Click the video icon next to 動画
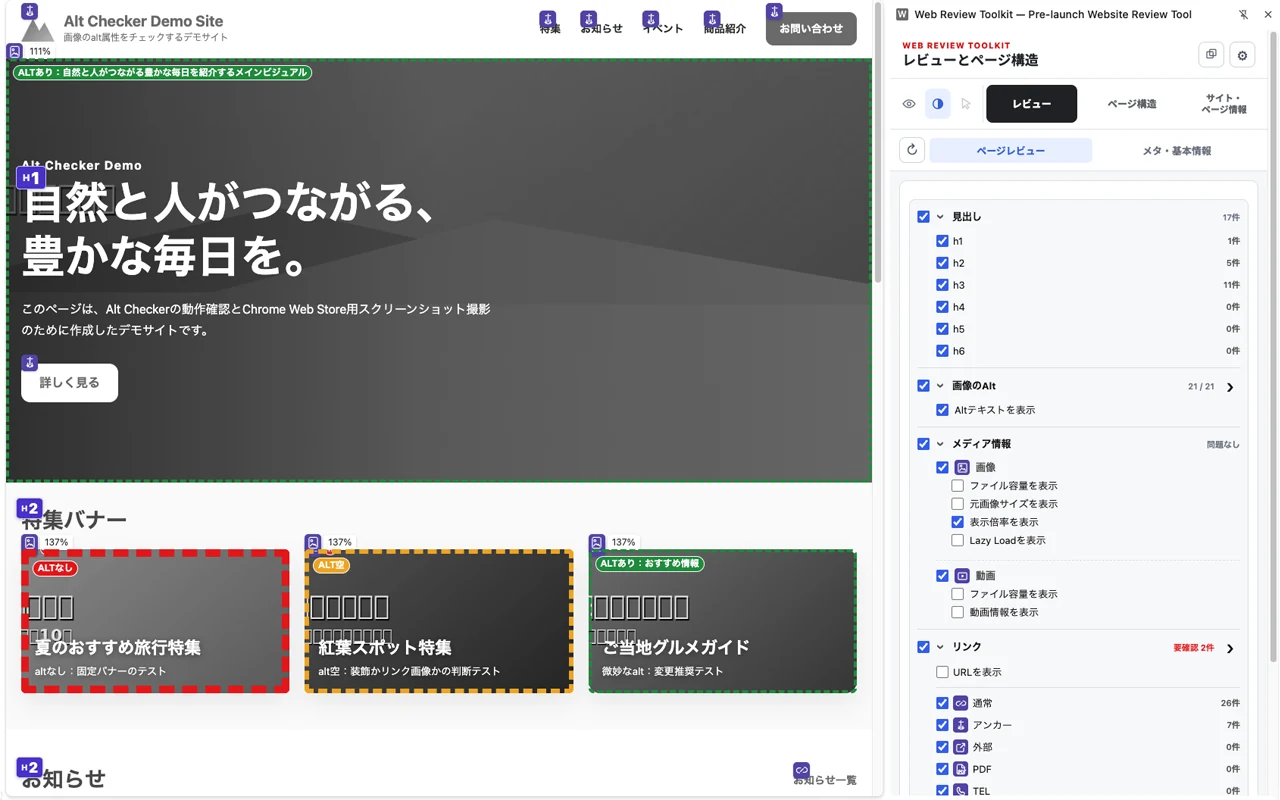This screenshot has width=1280, height=800. (x=962, y=576)
